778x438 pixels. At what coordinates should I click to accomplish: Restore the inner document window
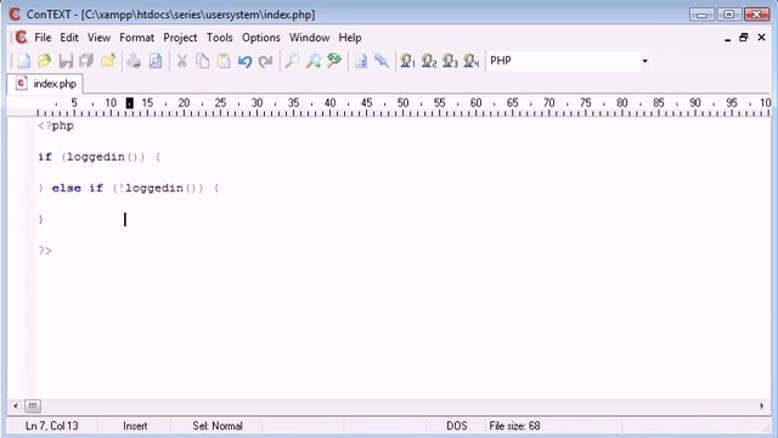coord(743,37)
